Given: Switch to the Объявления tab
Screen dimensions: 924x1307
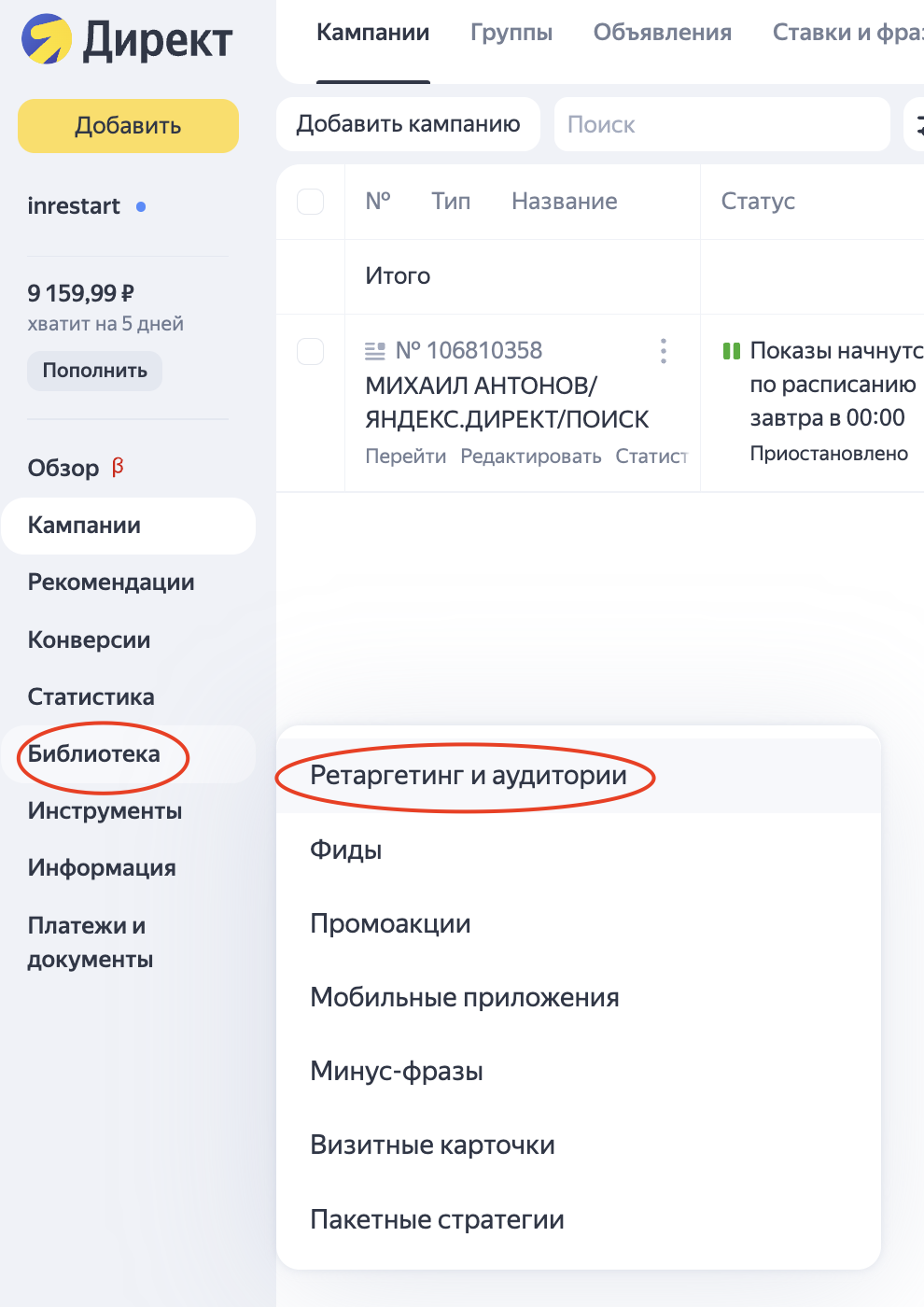Looking at the screenshot, I should coord(663,33).
